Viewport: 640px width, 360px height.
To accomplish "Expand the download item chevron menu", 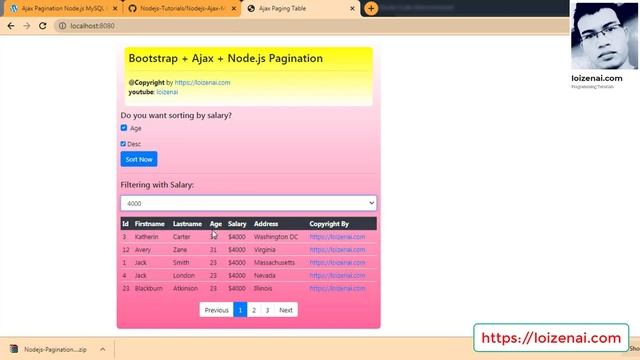I will (102, 349).
